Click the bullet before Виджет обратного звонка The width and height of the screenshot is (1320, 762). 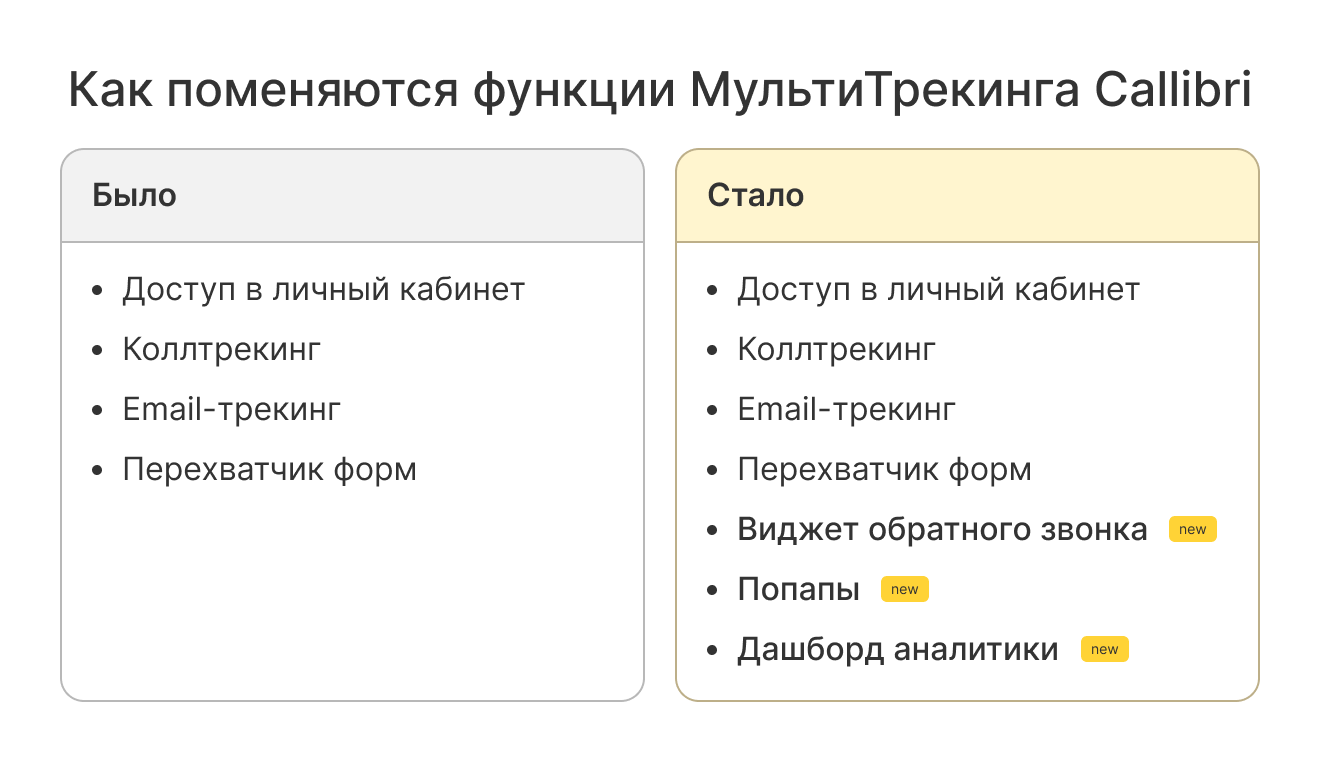712,530
